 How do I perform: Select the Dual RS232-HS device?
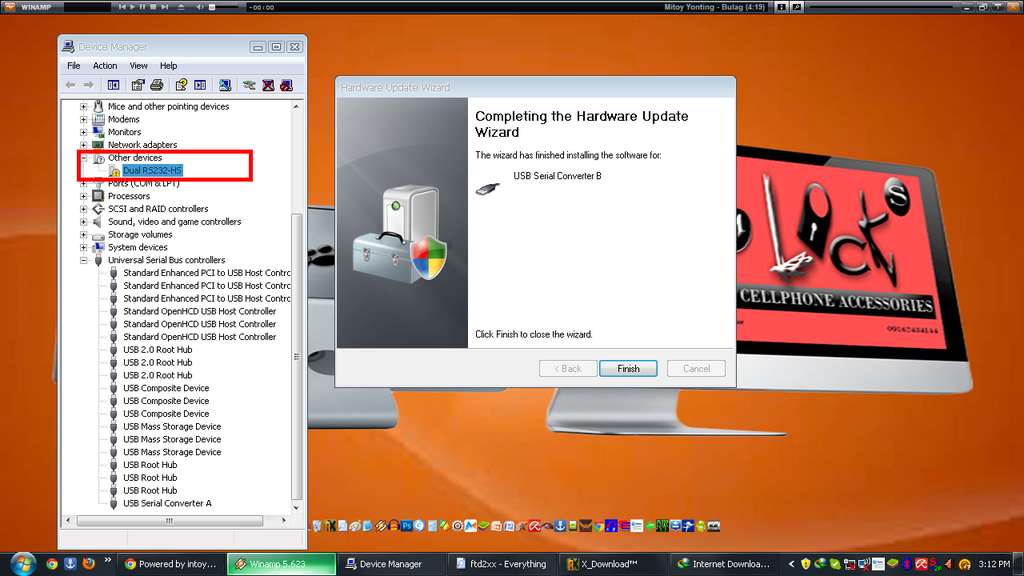pyautogui.click(x=152, y=170)
